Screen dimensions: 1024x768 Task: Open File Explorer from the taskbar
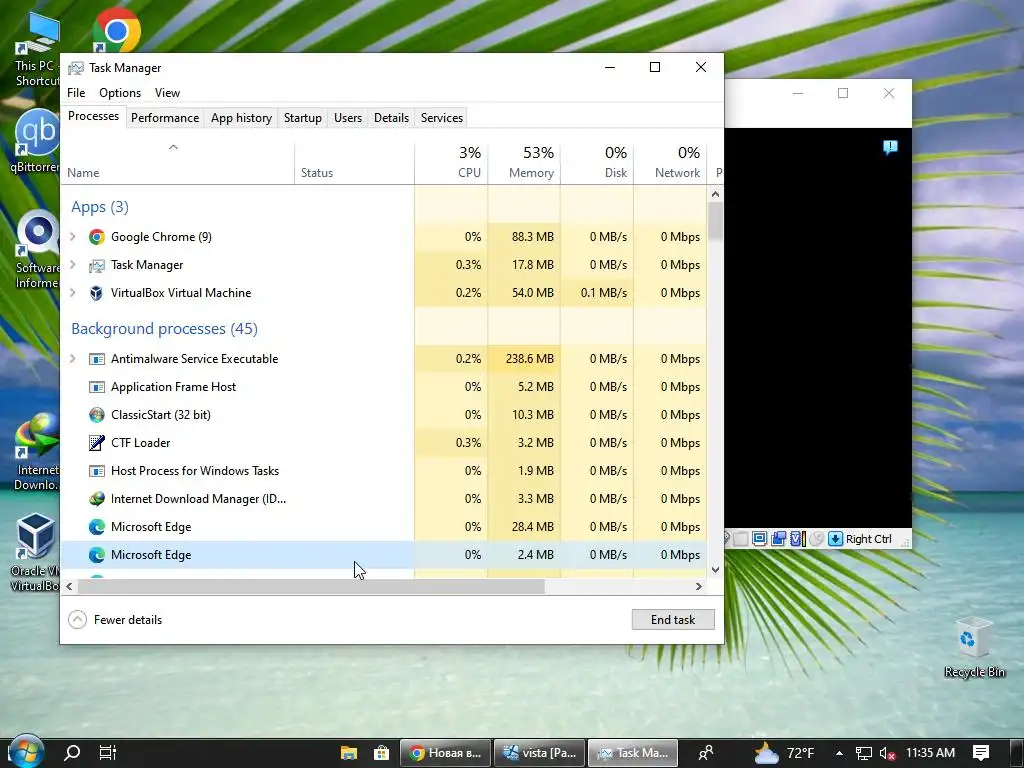[x=349, y=753]
